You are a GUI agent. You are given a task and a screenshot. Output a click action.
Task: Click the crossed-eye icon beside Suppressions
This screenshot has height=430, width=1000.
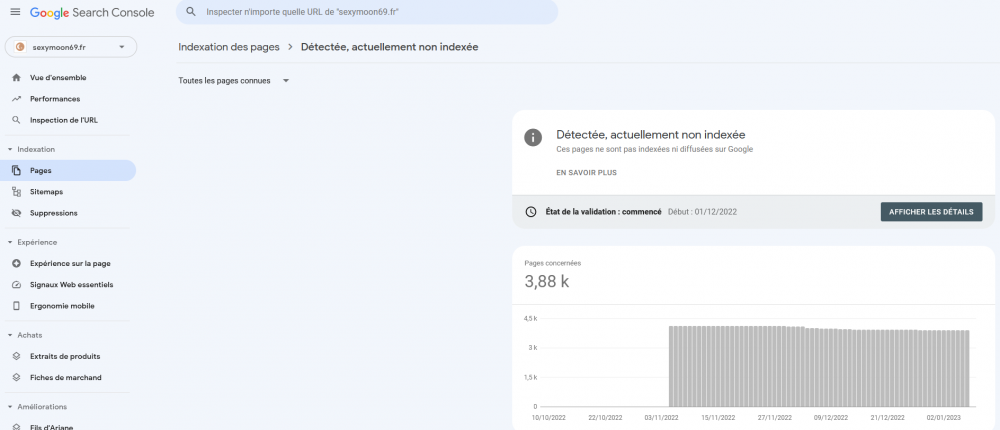click(x=17, y=213)
